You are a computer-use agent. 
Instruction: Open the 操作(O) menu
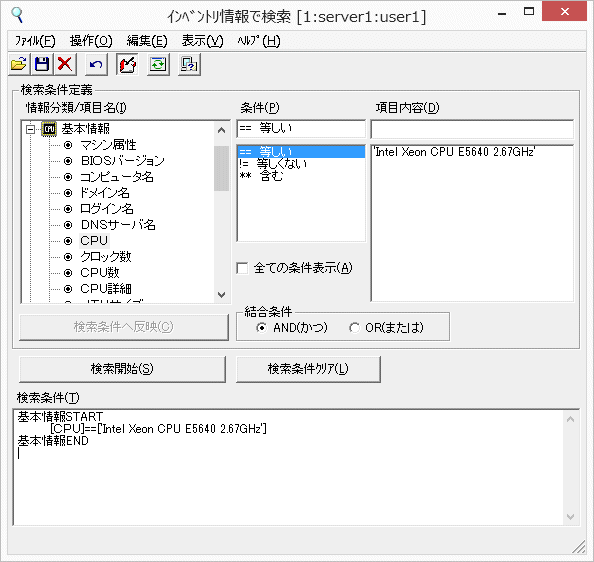point(91,41)
